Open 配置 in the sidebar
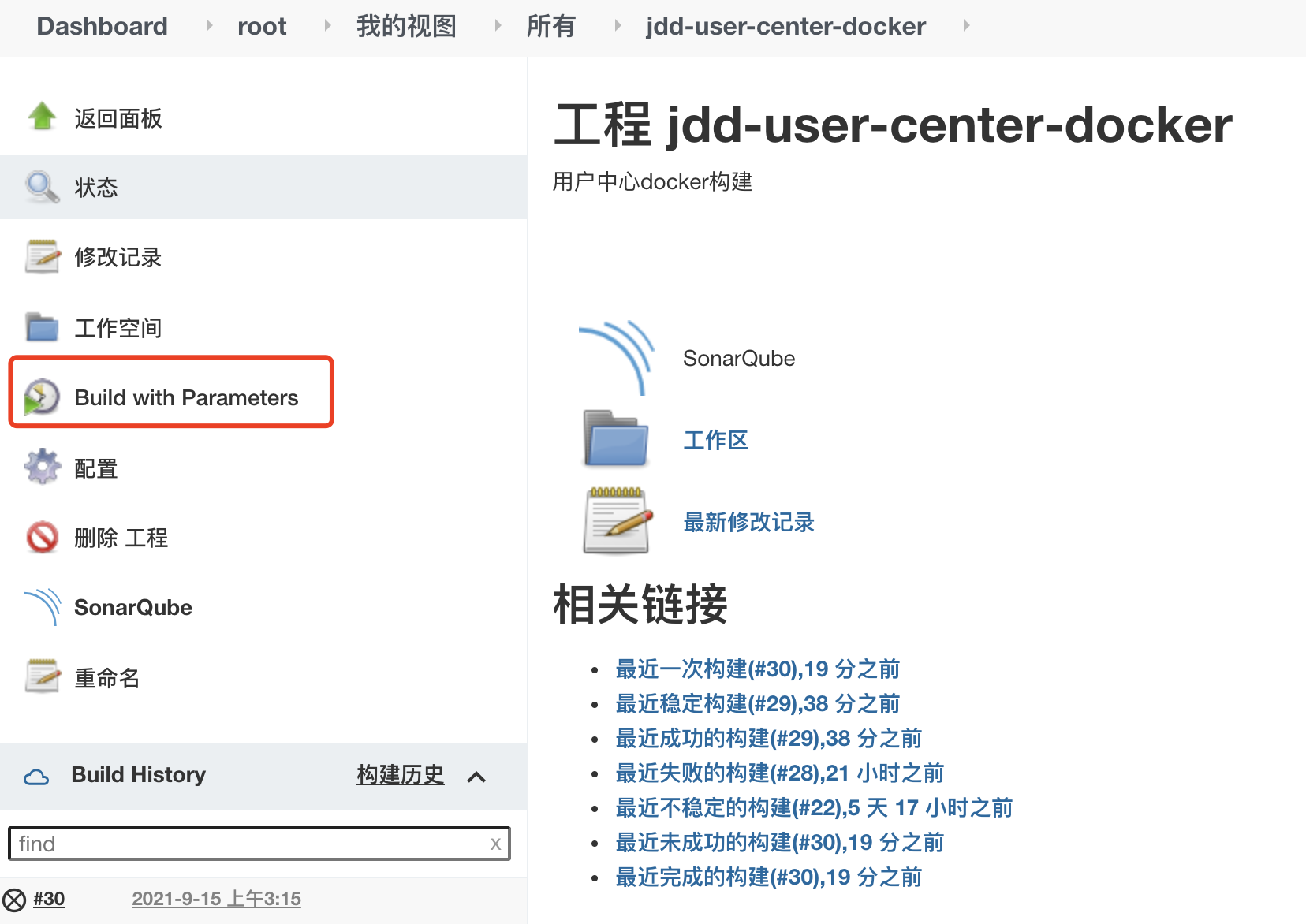The width and height of the screenshot is (1306, 924). [x=95, y=468]
